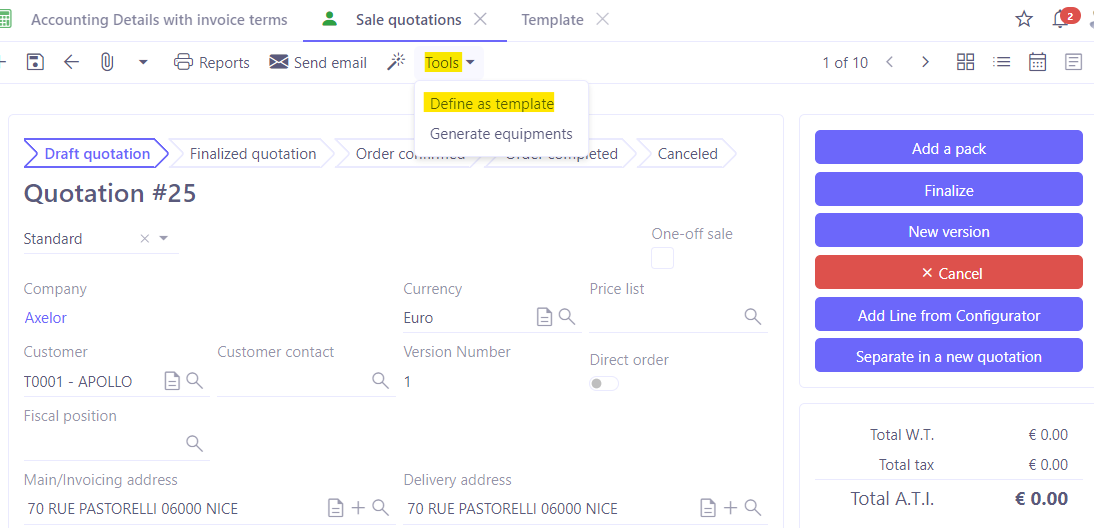Open notifications bell with 2 badge
This screenshot has height=528, width=1094.
pyautogui.click(x=1063, y=19)
